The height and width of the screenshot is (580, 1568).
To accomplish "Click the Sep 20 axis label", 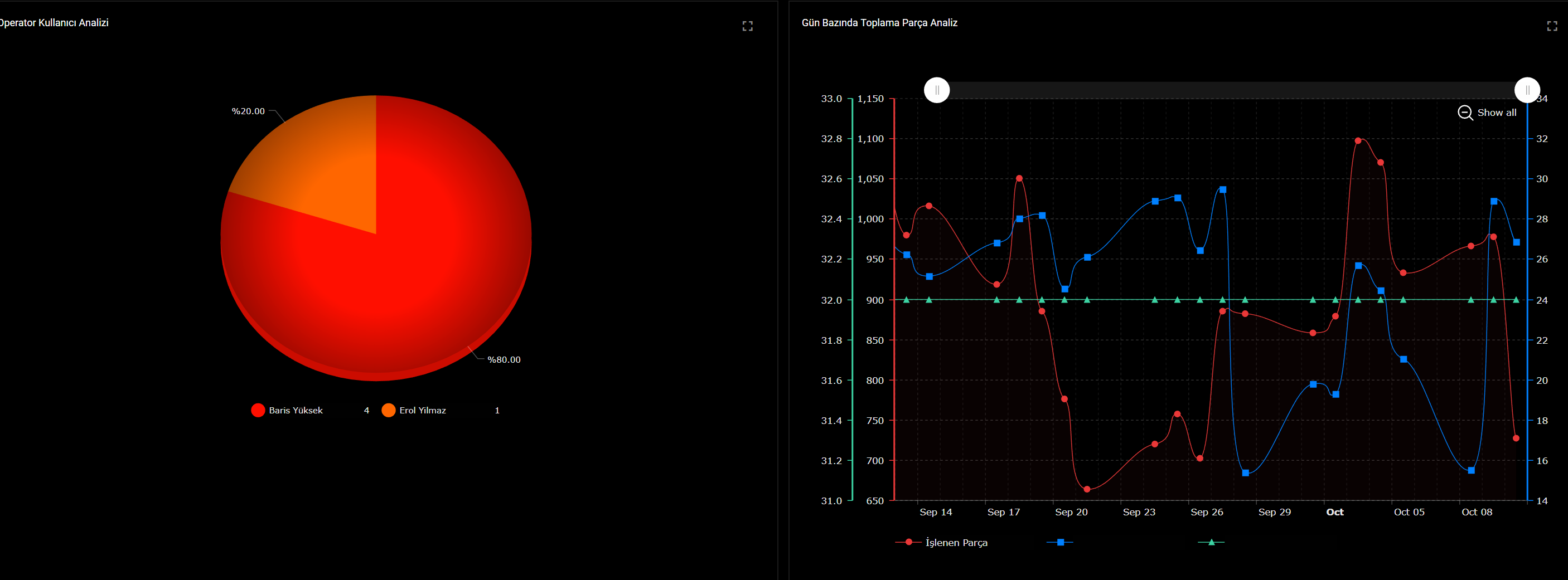I will click(1071, 512).
